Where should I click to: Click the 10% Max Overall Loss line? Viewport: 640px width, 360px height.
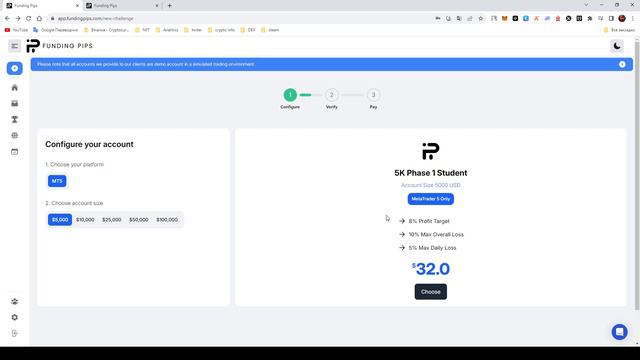click(431, 235)
